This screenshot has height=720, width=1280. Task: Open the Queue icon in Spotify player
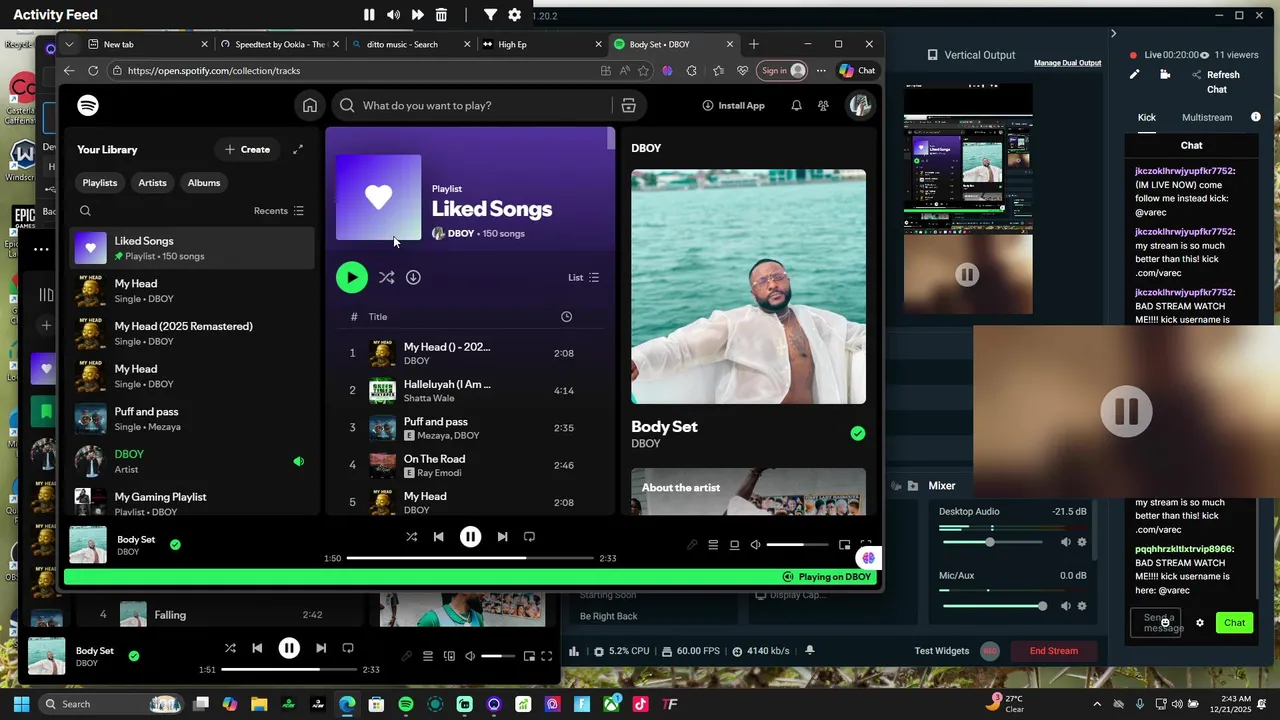[x=713, y=545]
